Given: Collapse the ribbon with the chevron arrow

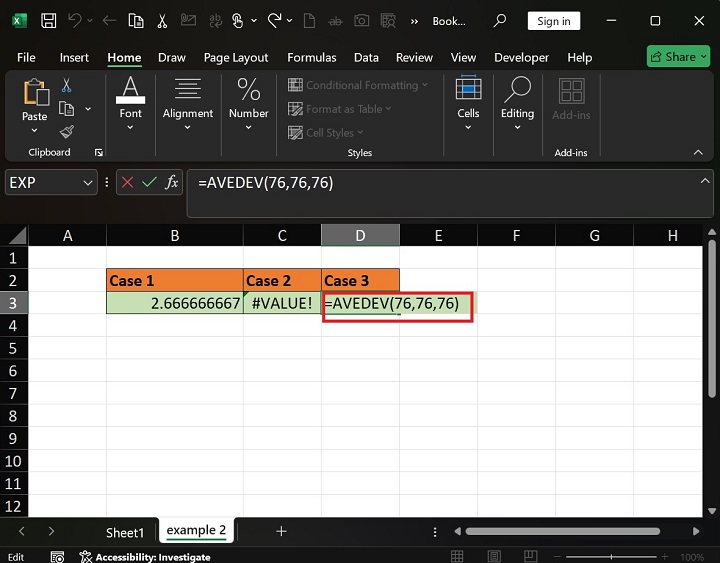Looking at the screenshot, I should tap(698, 152).
